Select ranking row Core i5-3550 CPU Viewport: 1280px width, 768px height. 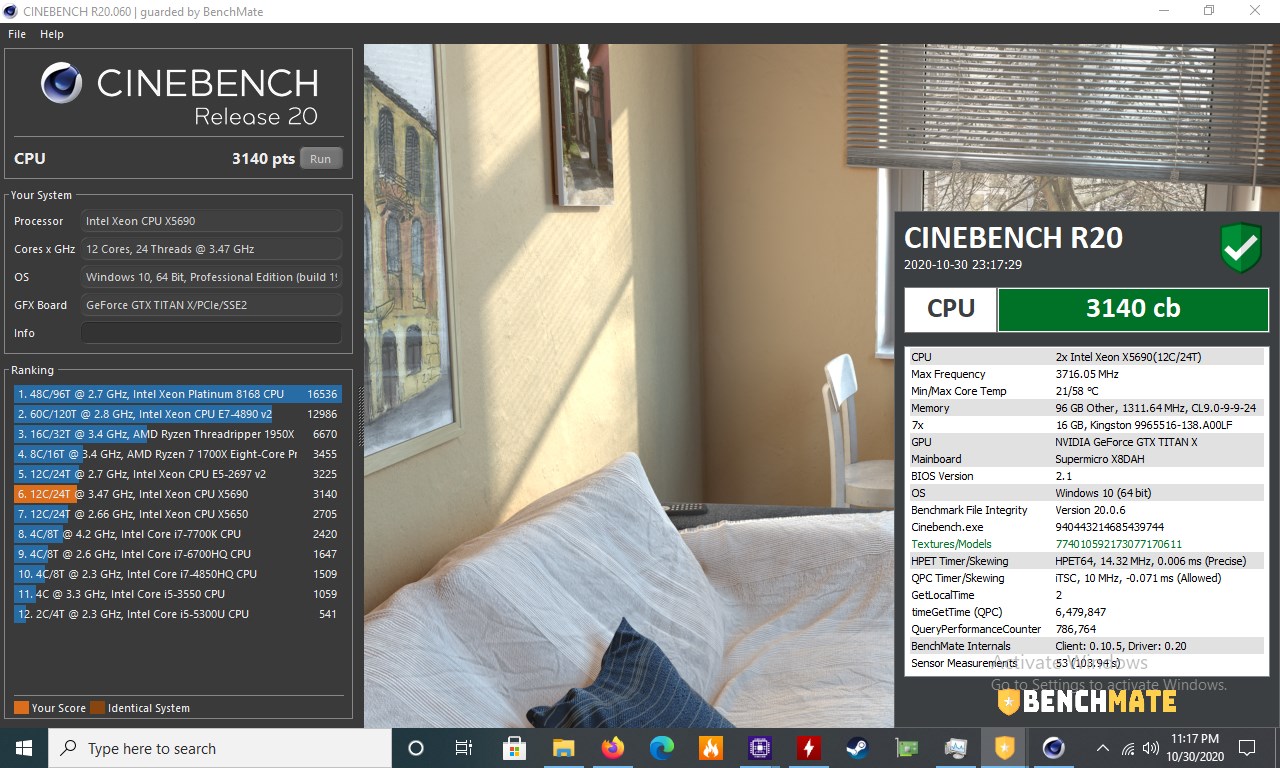click(177, 594)
